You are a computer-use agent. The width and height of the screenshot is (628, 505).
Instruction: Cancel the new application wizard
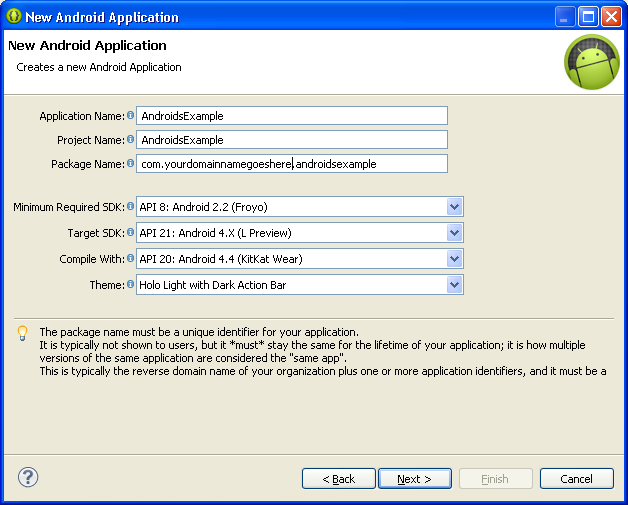point(577,479)
